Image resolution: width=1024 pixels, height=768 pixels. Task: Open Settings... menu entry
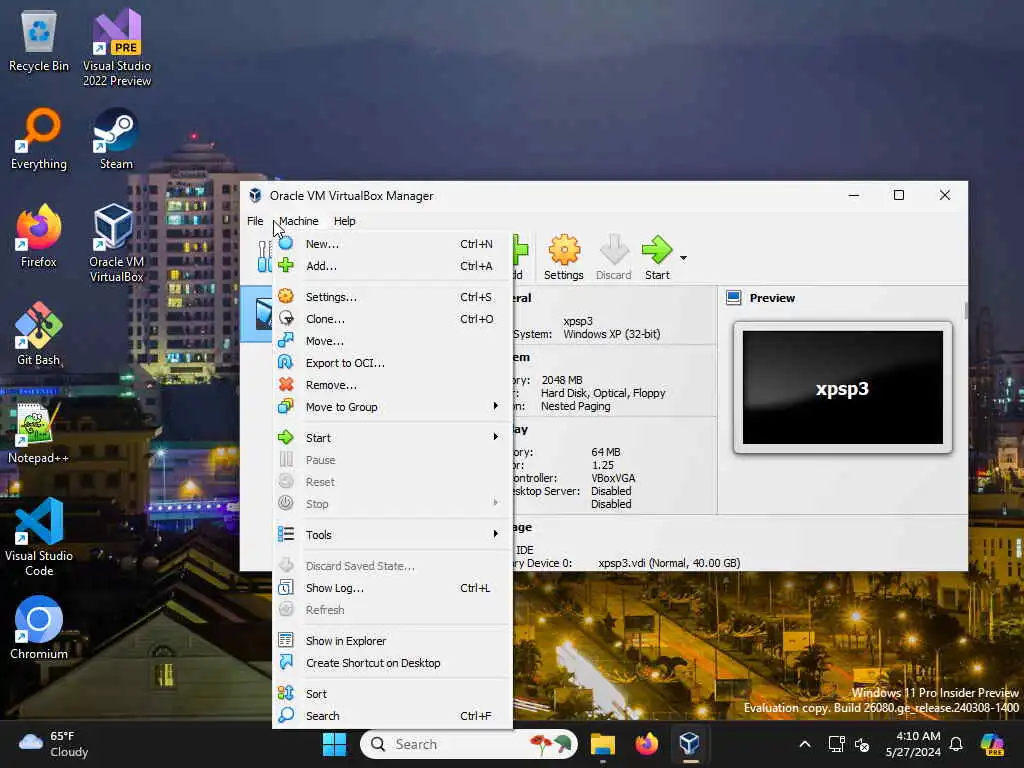pos(392,296)
